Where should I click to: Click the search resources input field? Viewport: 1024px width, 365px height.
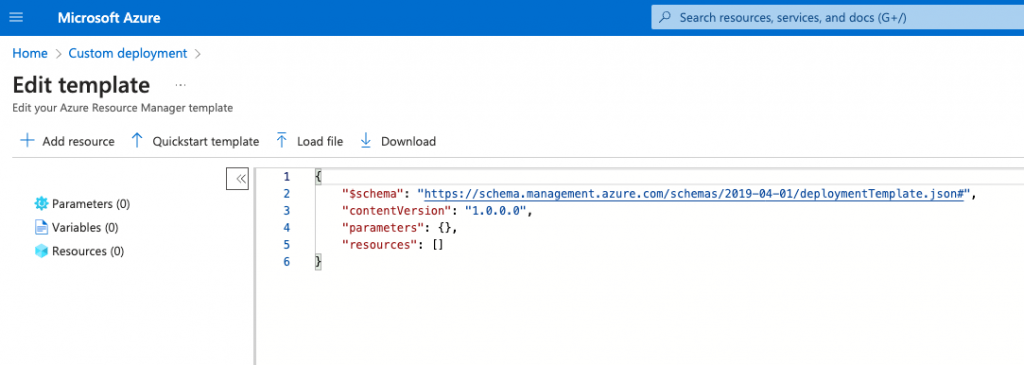point(838,18)
